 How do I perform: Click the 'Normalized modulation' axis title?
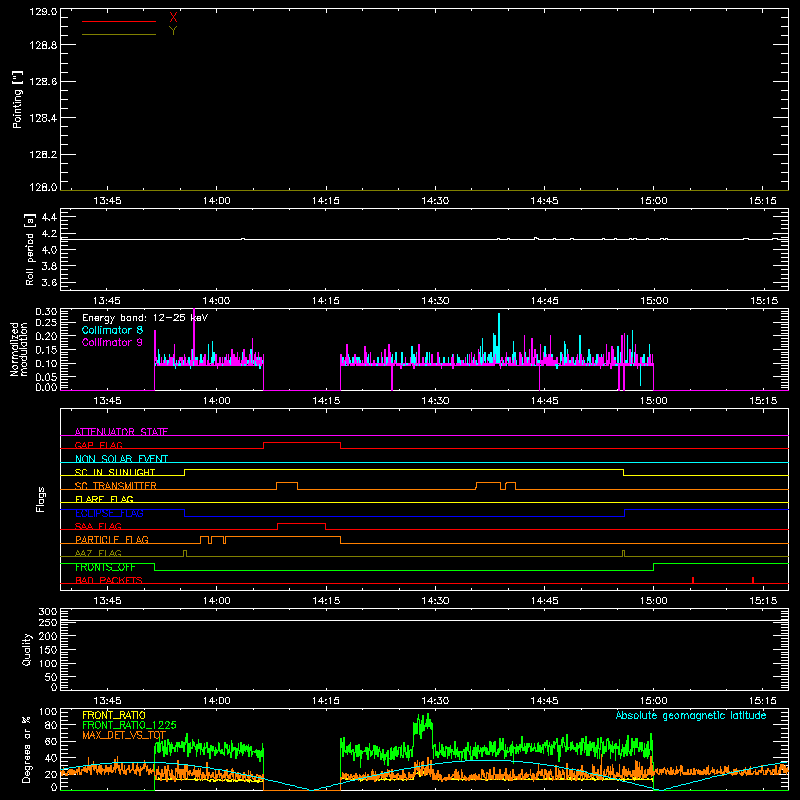tap(19, 349)
